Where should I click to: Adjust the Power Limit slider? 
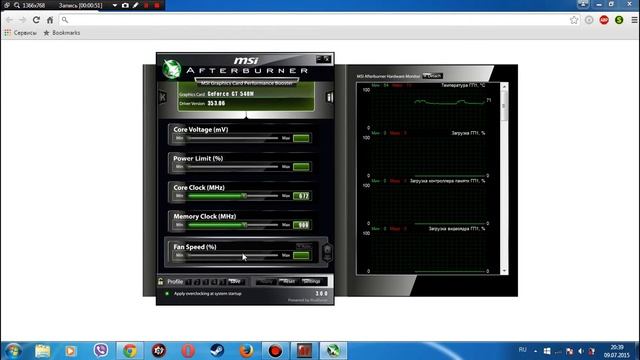tap(232, 167)
